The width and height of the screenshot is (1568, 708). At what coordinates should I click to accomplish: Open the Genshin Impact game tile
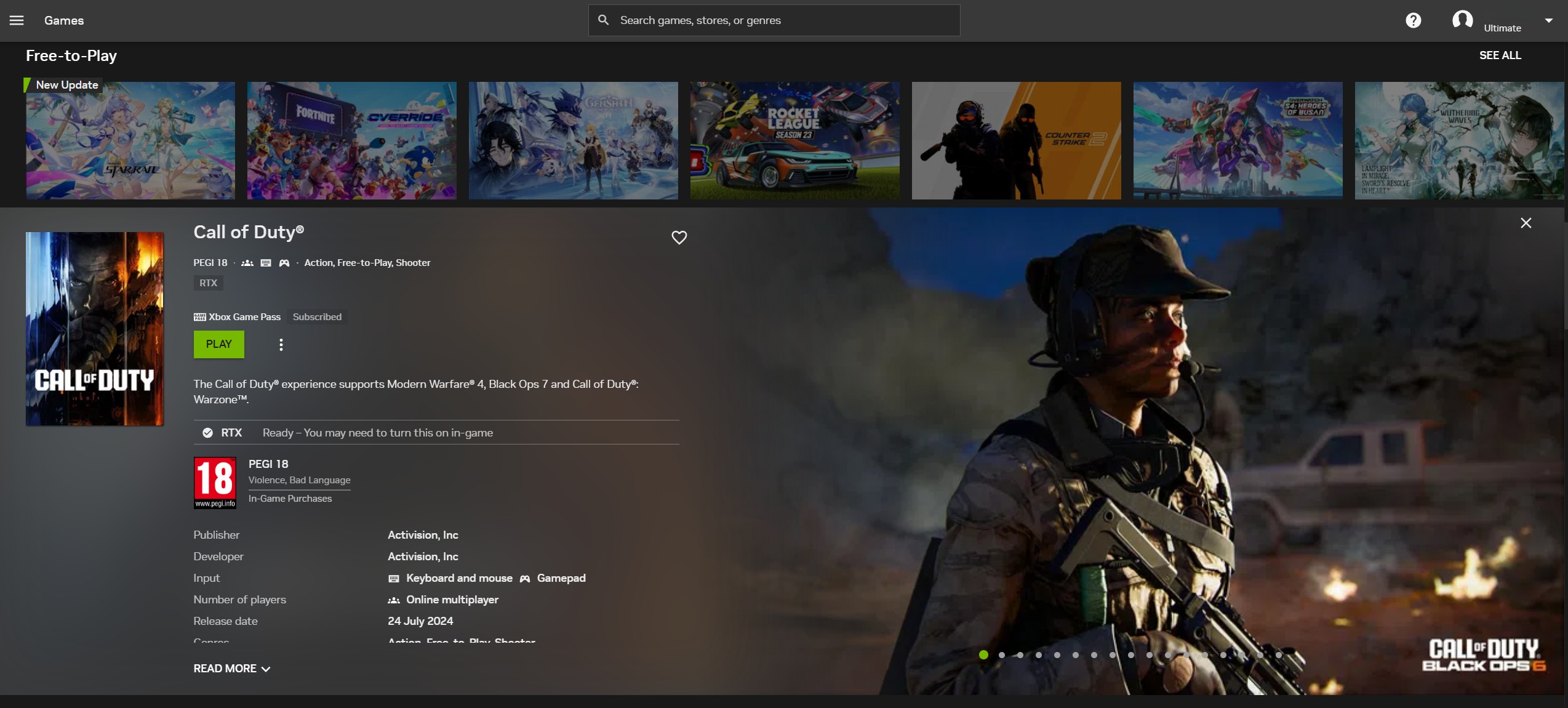[574, 140]
